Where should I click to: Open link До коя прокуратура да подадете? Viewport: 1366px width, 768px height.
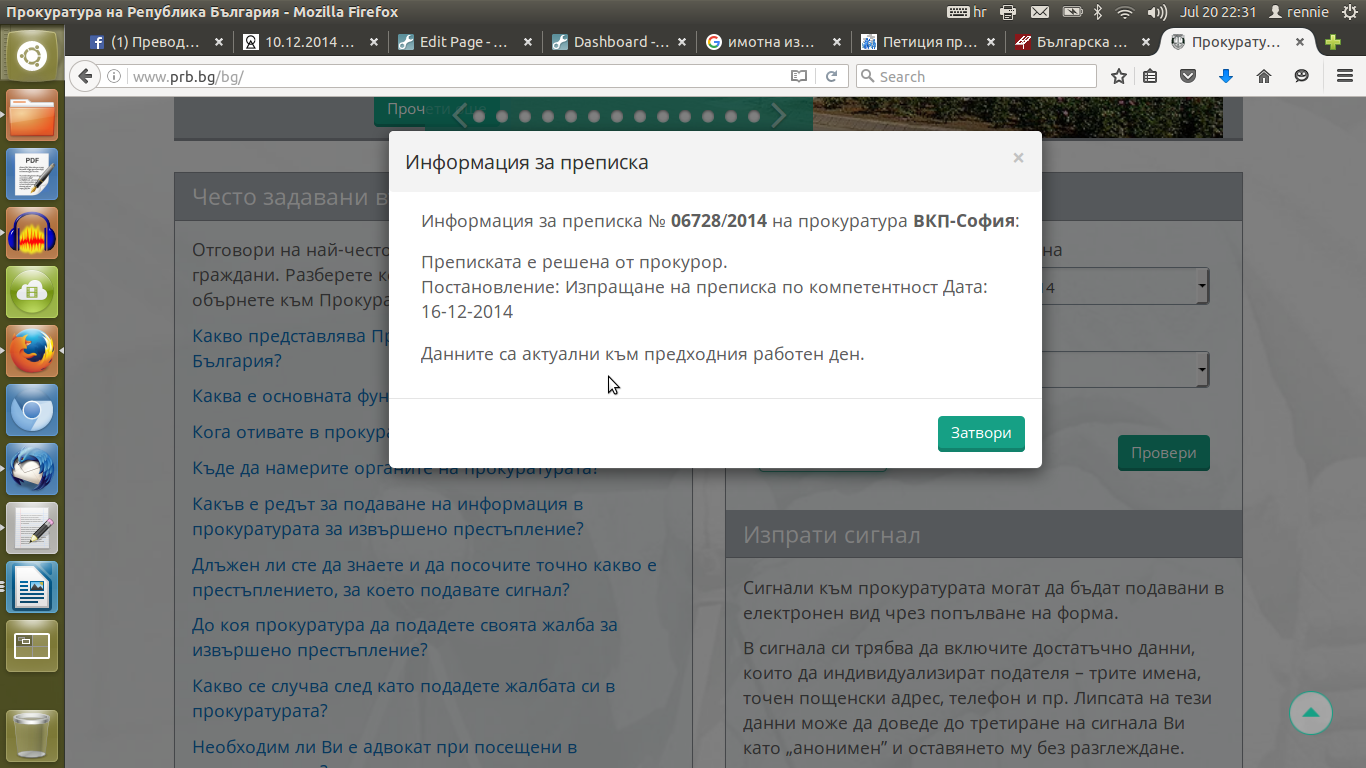click(x=405, y=638)
